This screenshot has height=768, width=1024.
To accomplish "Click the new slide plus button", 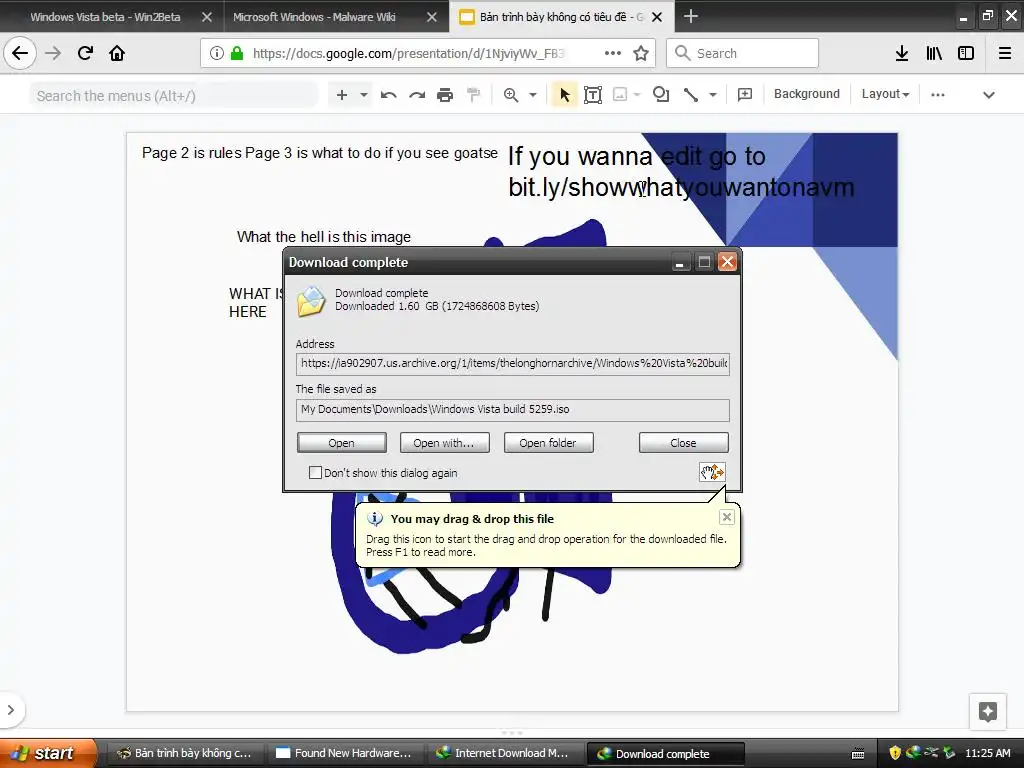I will coord(342,95).
